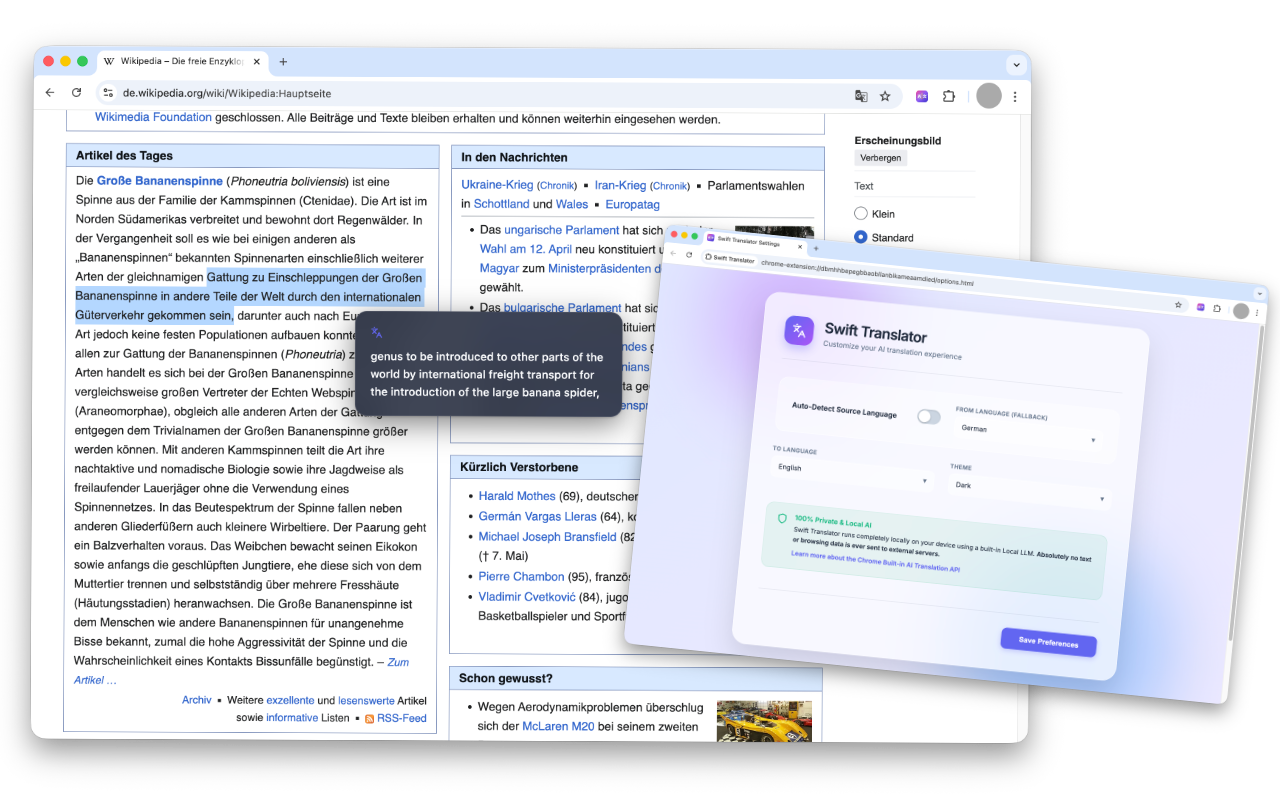Go back in the Swift Translator Settings window

click(674, 254)
